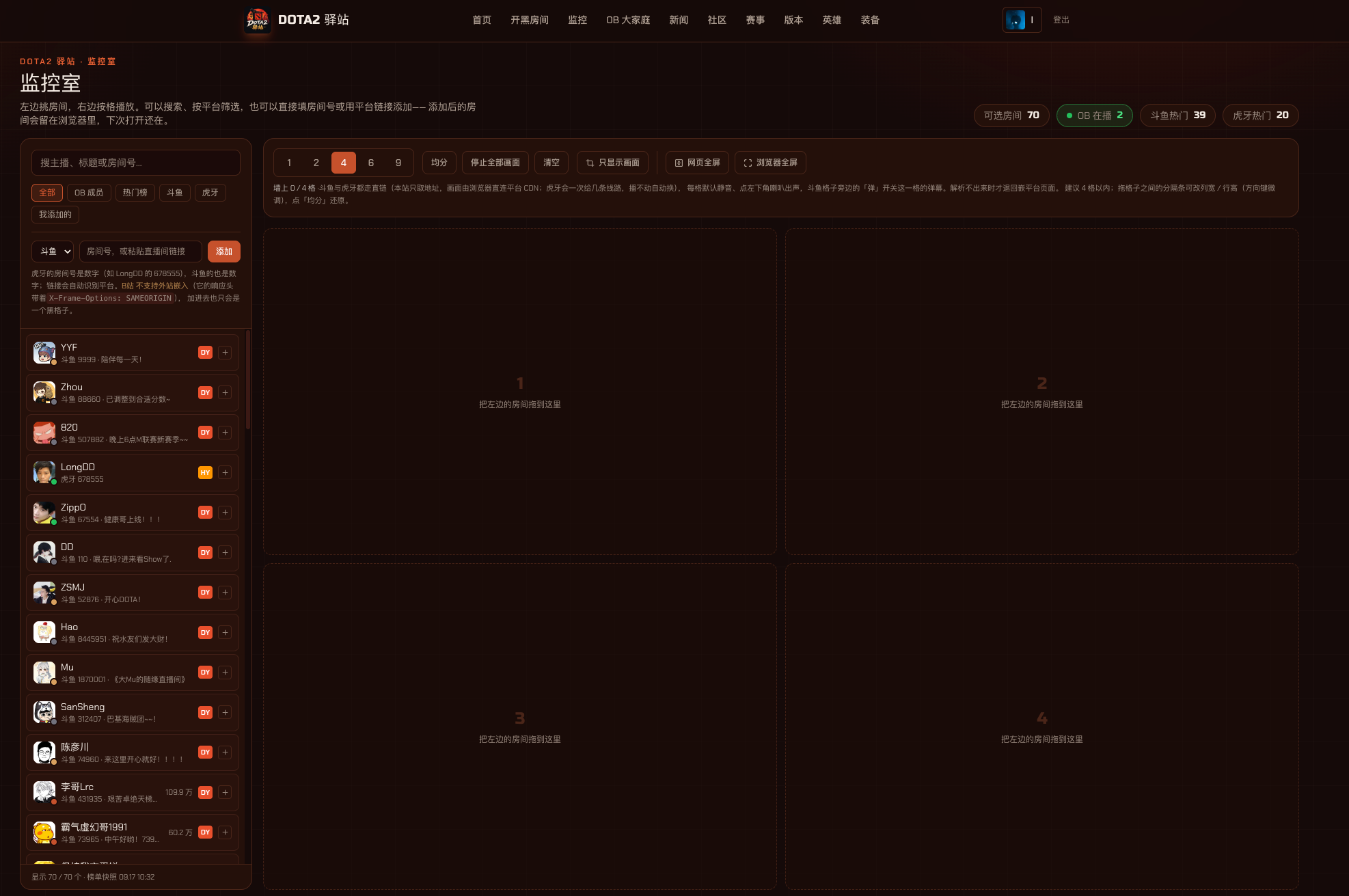
Task: Open 监控 in top navigation
Action: pos(577,20)
